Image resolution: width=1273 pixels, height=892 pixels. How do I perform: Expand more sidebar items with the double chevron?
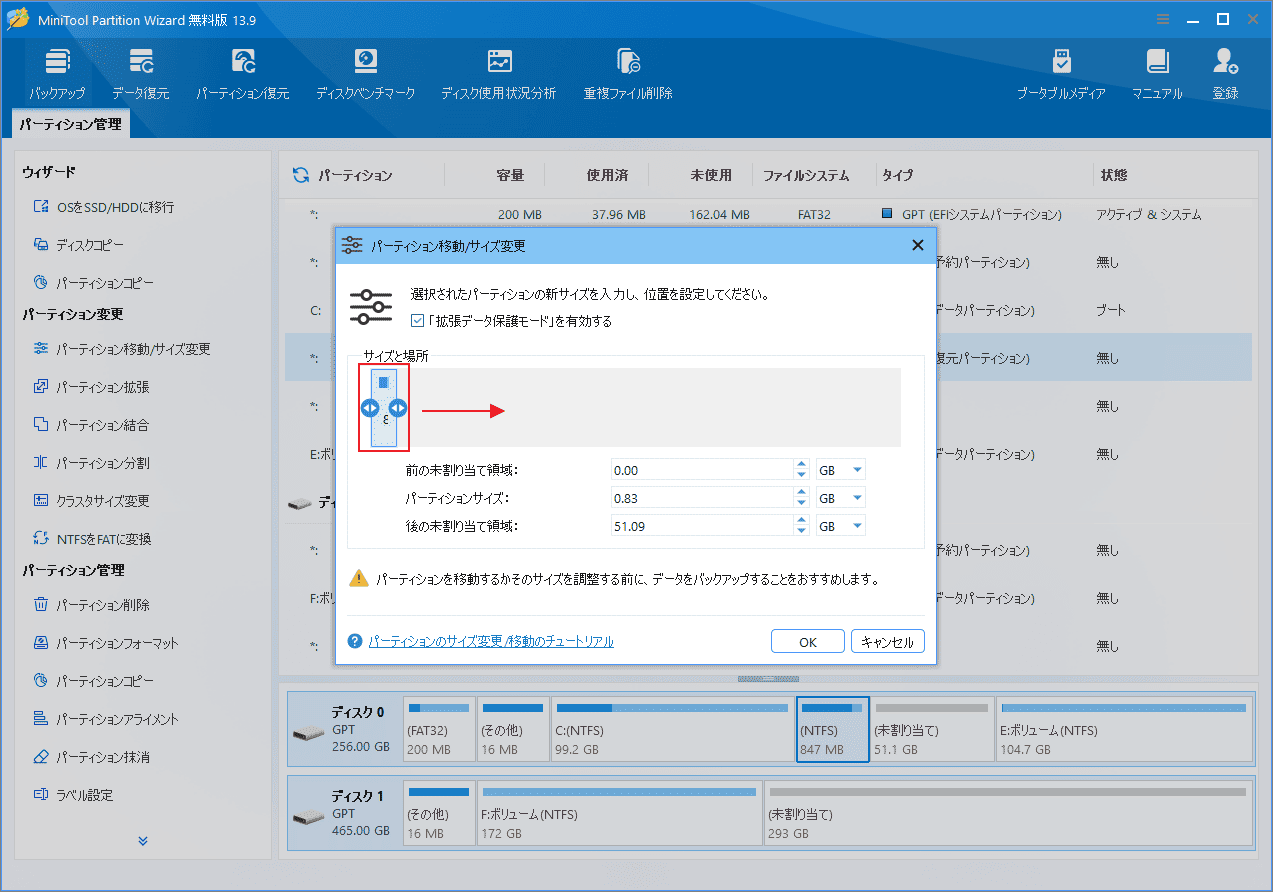tap(143, 841)
